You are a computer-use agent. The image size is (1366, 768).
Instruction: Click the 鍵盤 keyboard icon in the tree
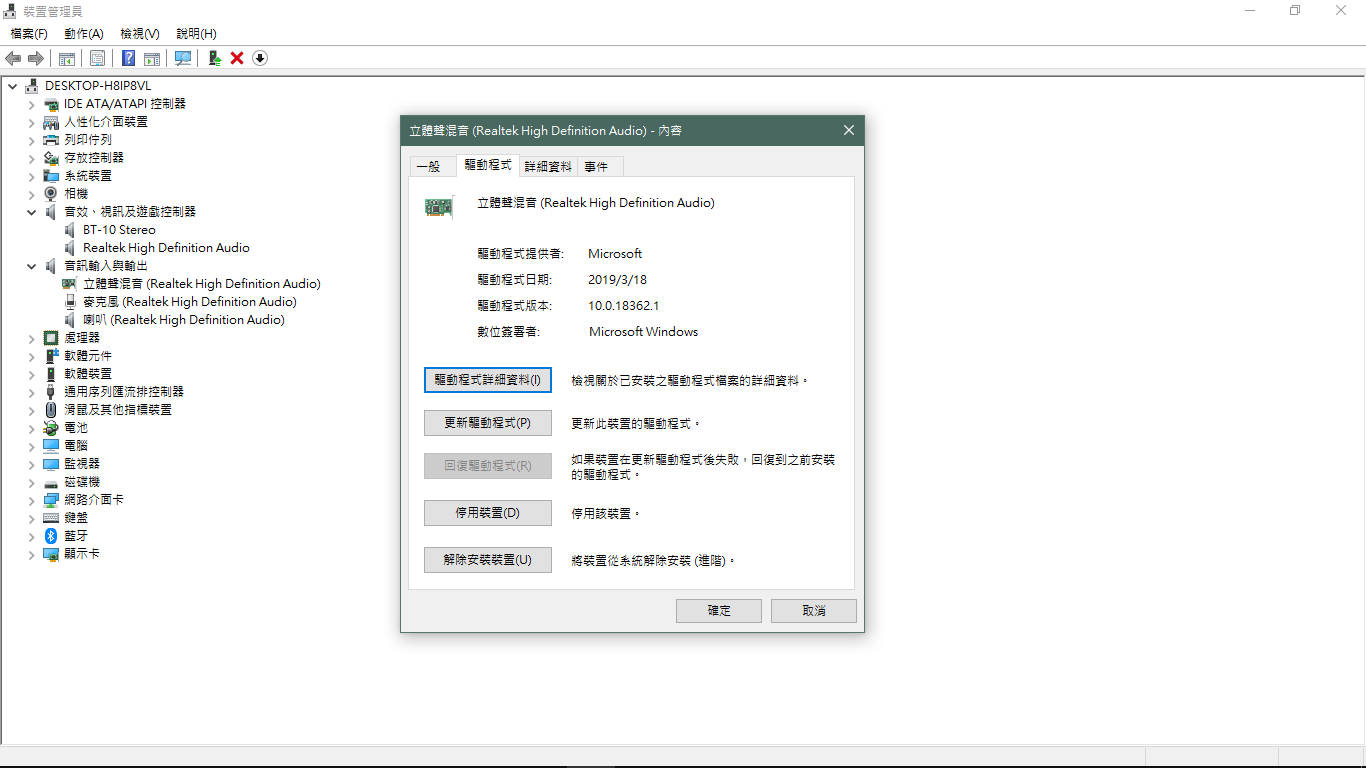[x=51, y=518]
